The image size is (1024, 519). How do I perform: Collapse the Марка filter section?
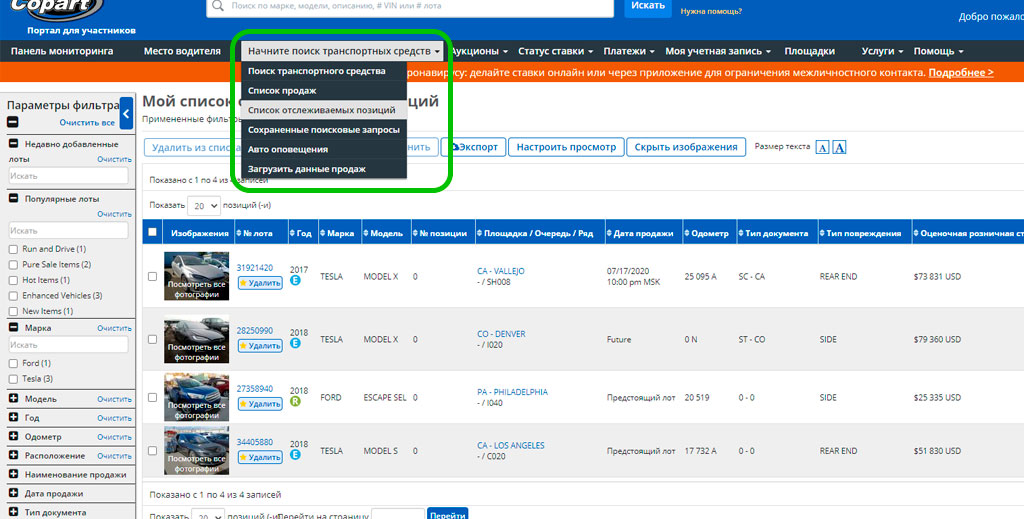[x=13, y=328]
